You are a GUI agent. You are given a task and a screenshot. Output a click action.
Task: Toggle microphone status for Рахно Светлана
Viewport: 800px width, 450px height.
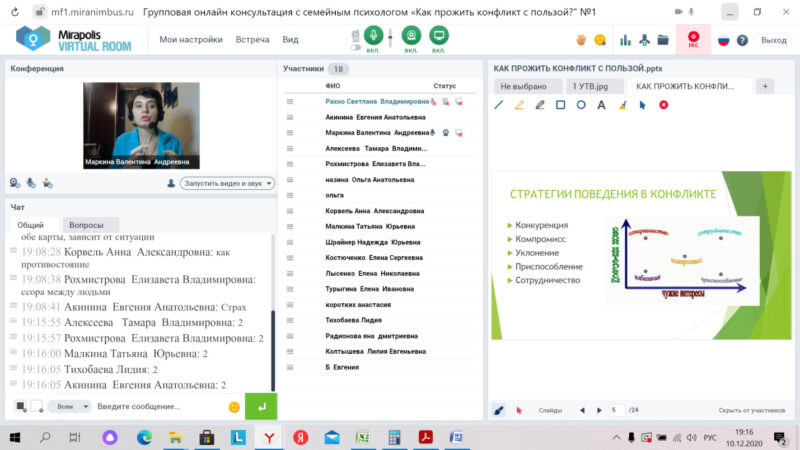434,102
